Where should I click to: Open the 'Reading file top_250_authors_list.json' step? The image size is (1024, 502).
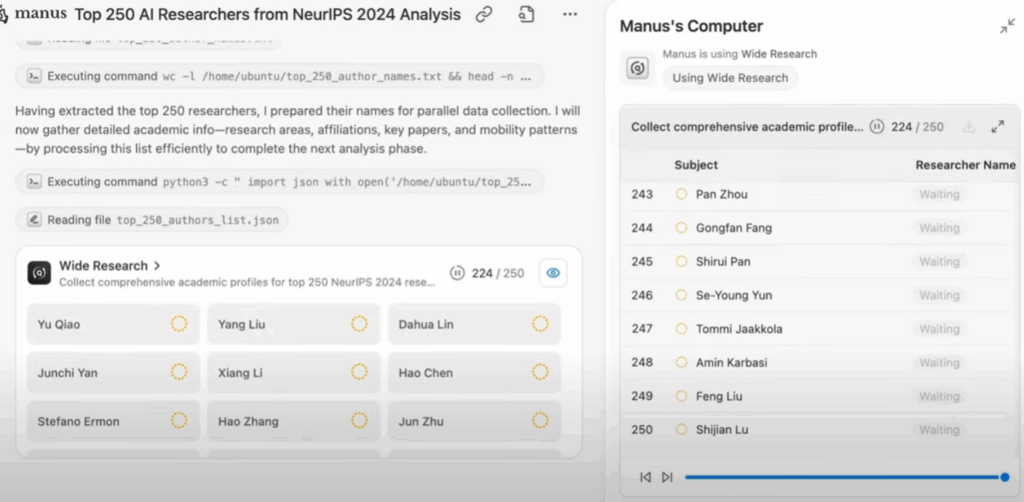click(152, 220)
